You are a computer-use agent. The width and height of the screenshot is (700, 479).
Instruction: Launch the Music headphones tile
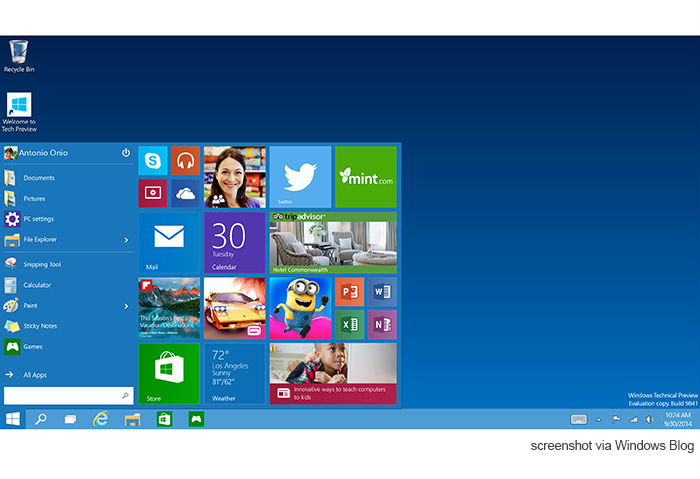point(184,161)
